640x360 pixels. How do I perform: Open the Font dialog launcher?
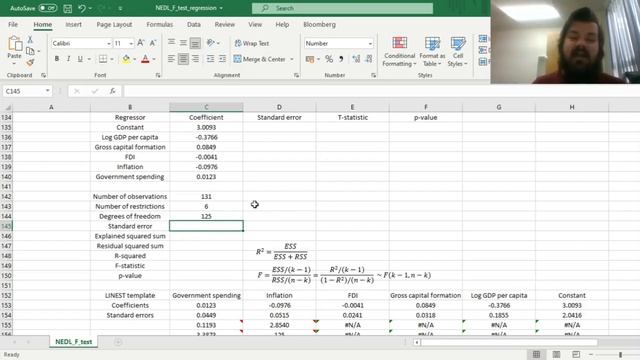(158, 75)
